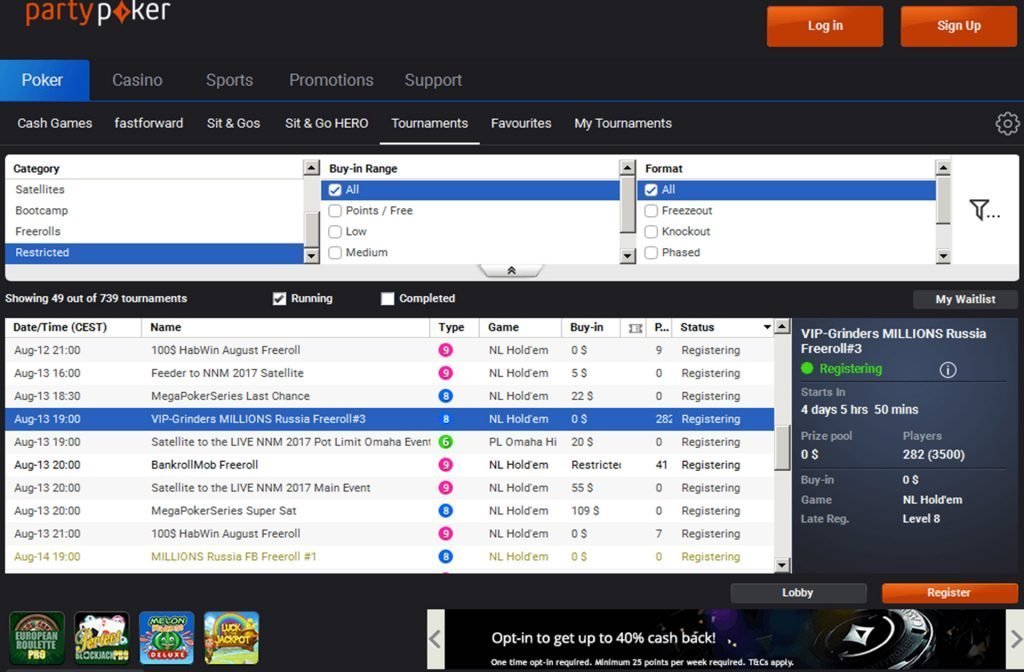Image resolution: width=1024 pixels, height=672 pixels.
Task: Click type icon for MILLIONS Russia FB Freeroll #1
Action: (x=445, y=556)
